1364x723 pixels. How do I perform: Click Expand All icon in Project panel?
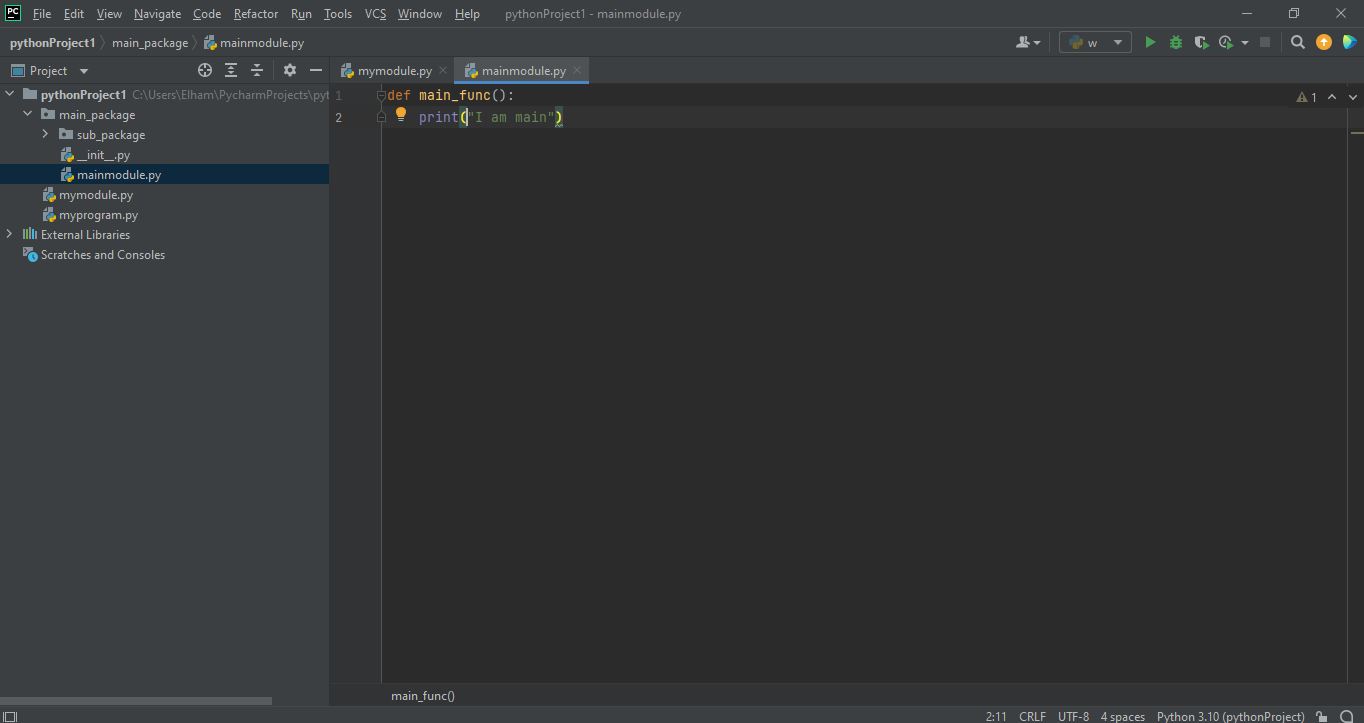[x=231, y=71]
